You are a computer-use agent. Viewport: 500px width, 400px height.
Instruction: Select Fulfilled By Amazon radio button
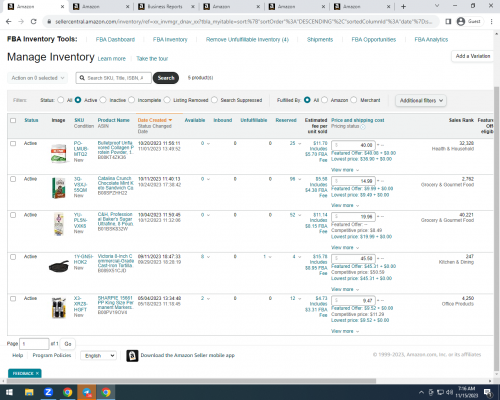pos(324,100)
